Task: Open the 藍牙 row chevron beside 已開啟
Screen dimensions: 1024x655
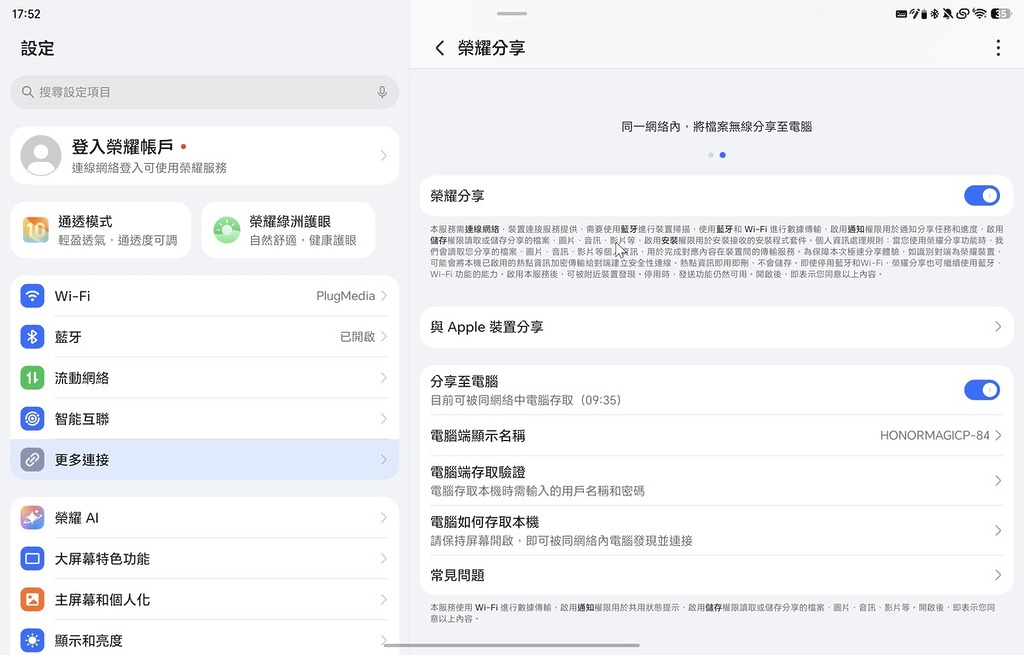Action: coord(384,337)
